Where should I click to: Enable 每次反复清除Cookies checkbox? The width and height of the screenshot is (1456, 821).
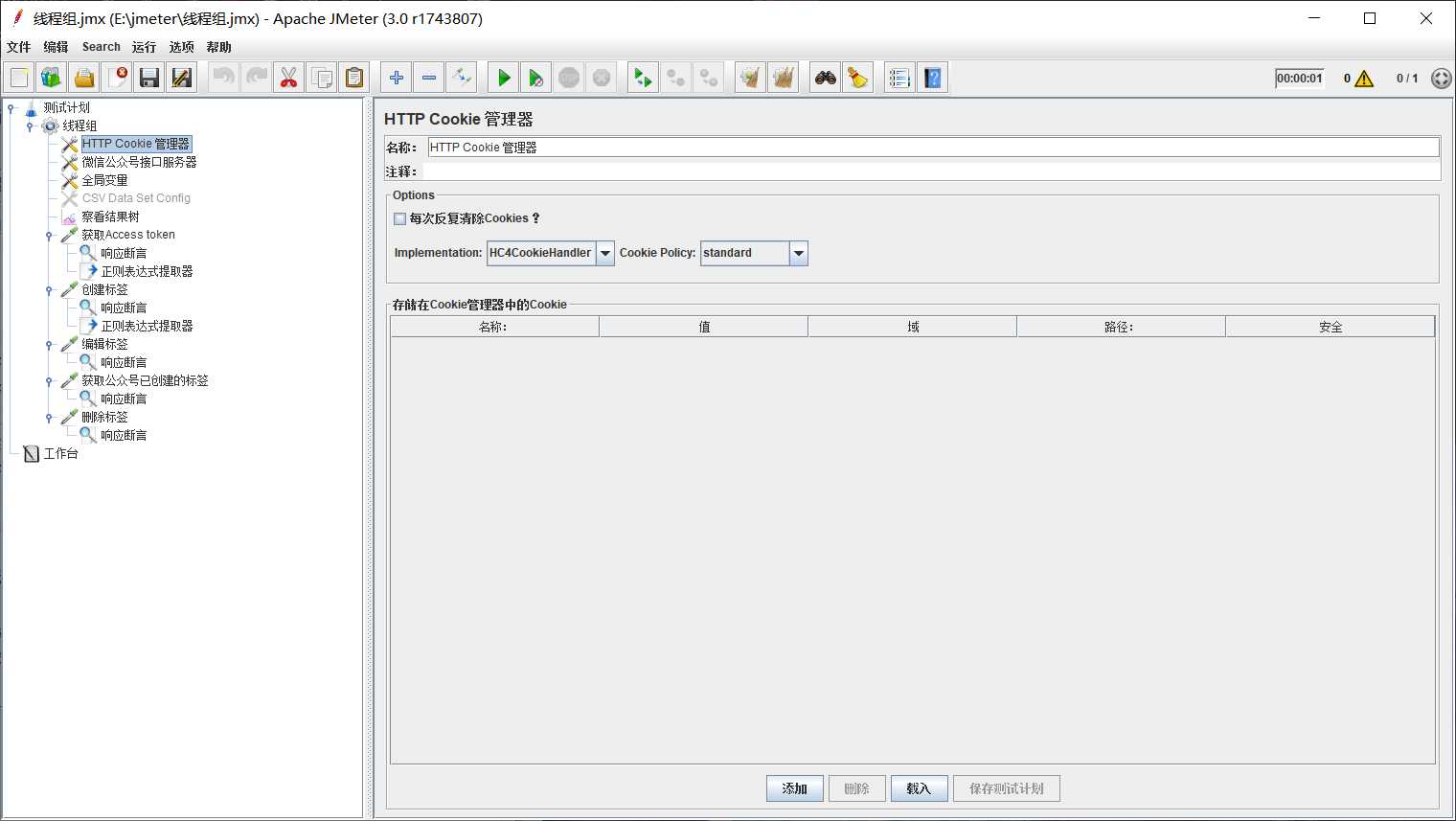tap(400, 218)
